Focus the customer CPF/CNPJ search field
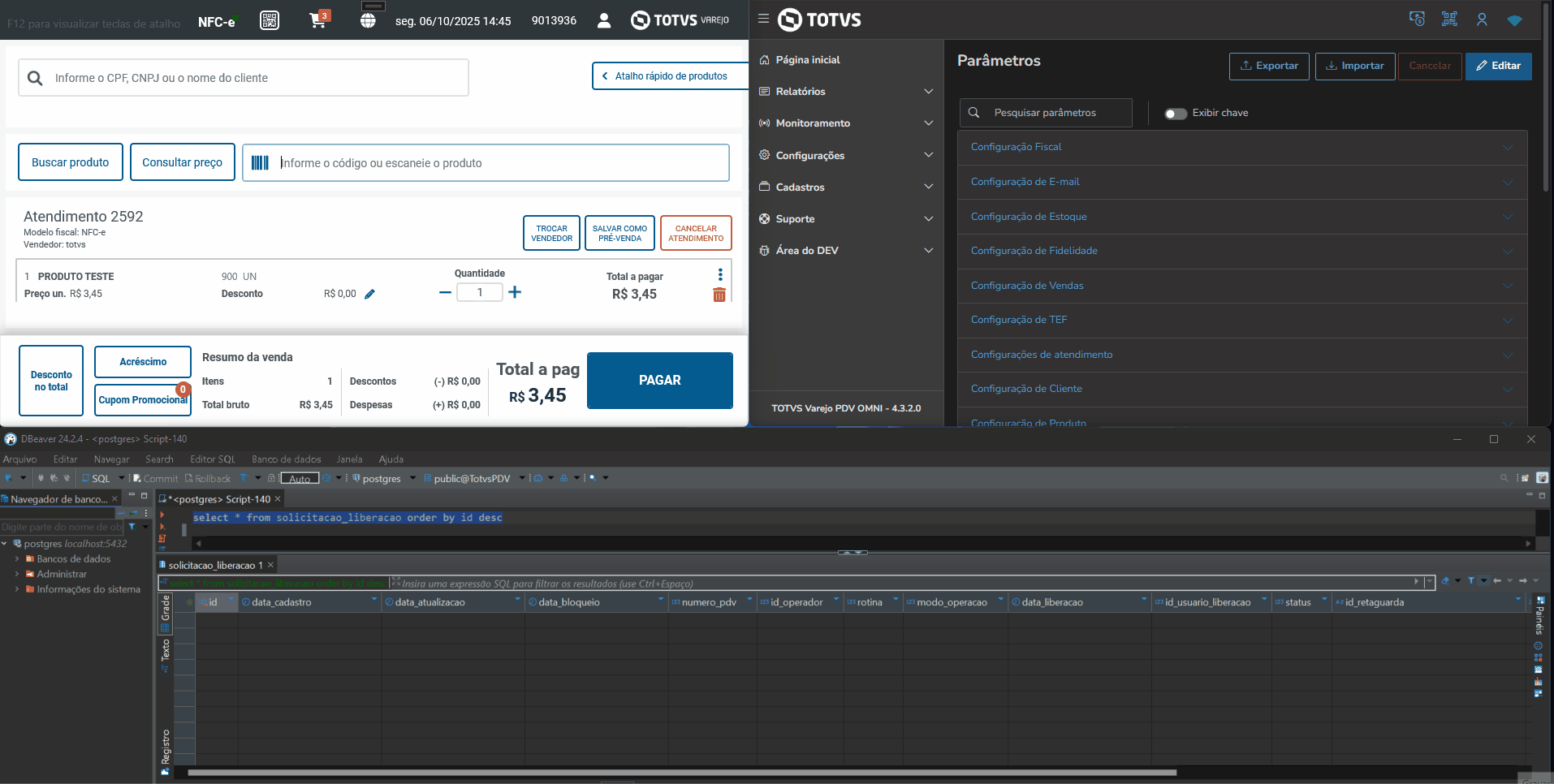This screenshot has height=784, width=1554. 244,78
